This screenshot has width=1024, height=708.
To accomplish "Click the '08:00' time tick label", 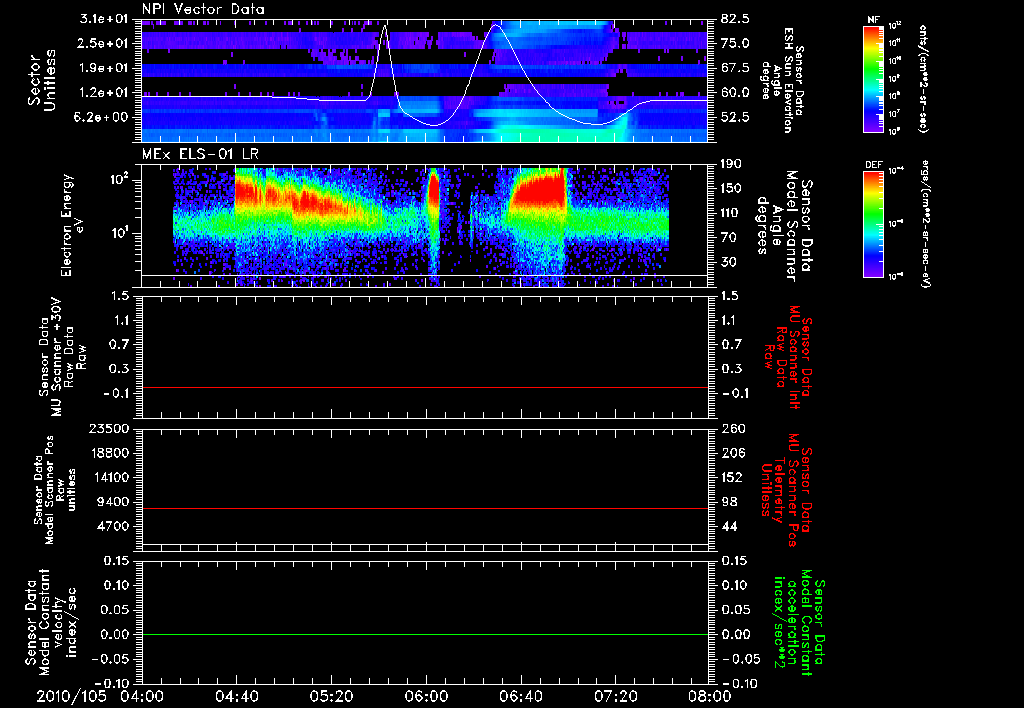I will coord(710,696).
